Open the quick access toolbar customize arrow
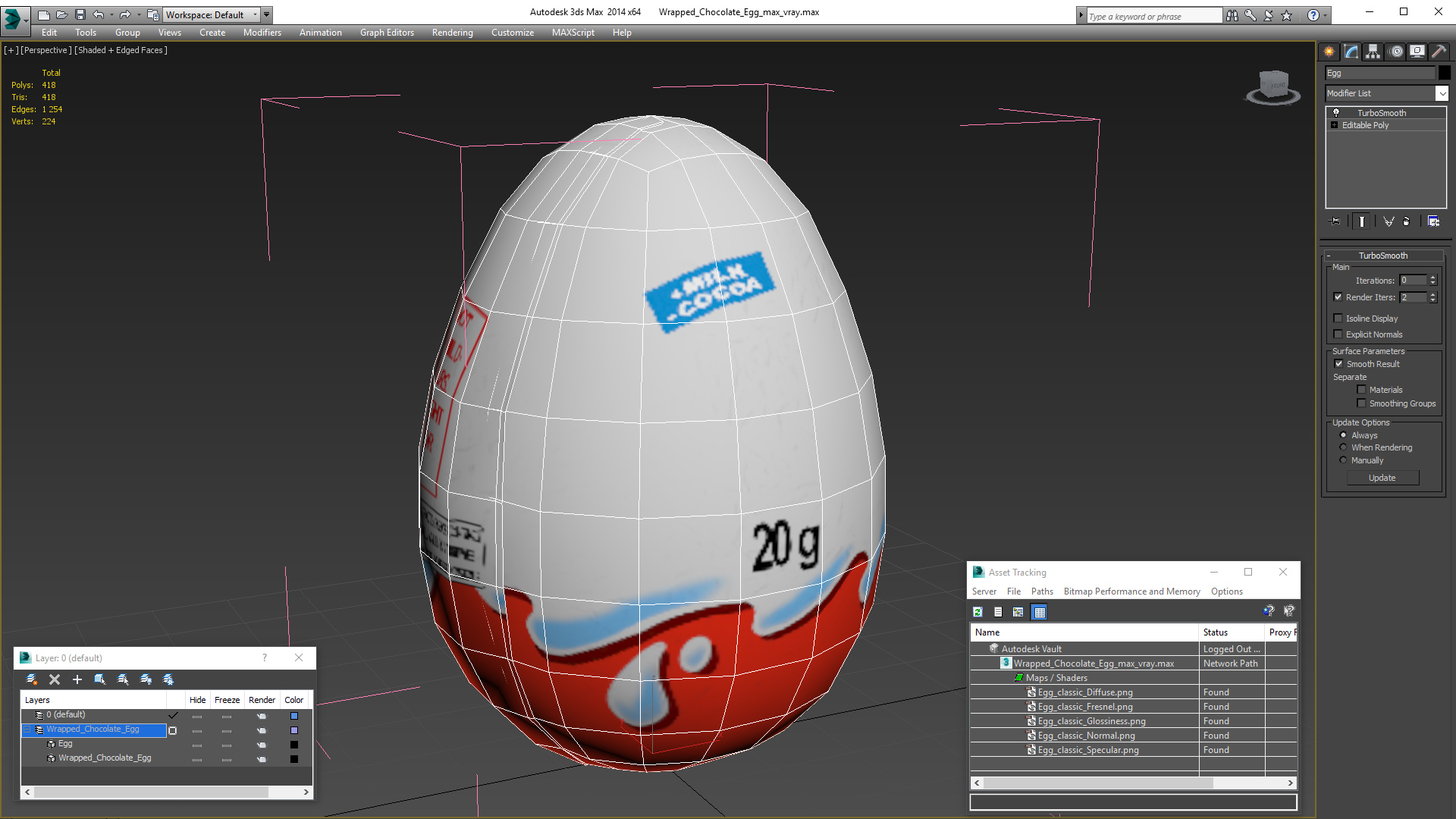The width and height of the screenshot is (1456, 819). (x=267, y=14)
